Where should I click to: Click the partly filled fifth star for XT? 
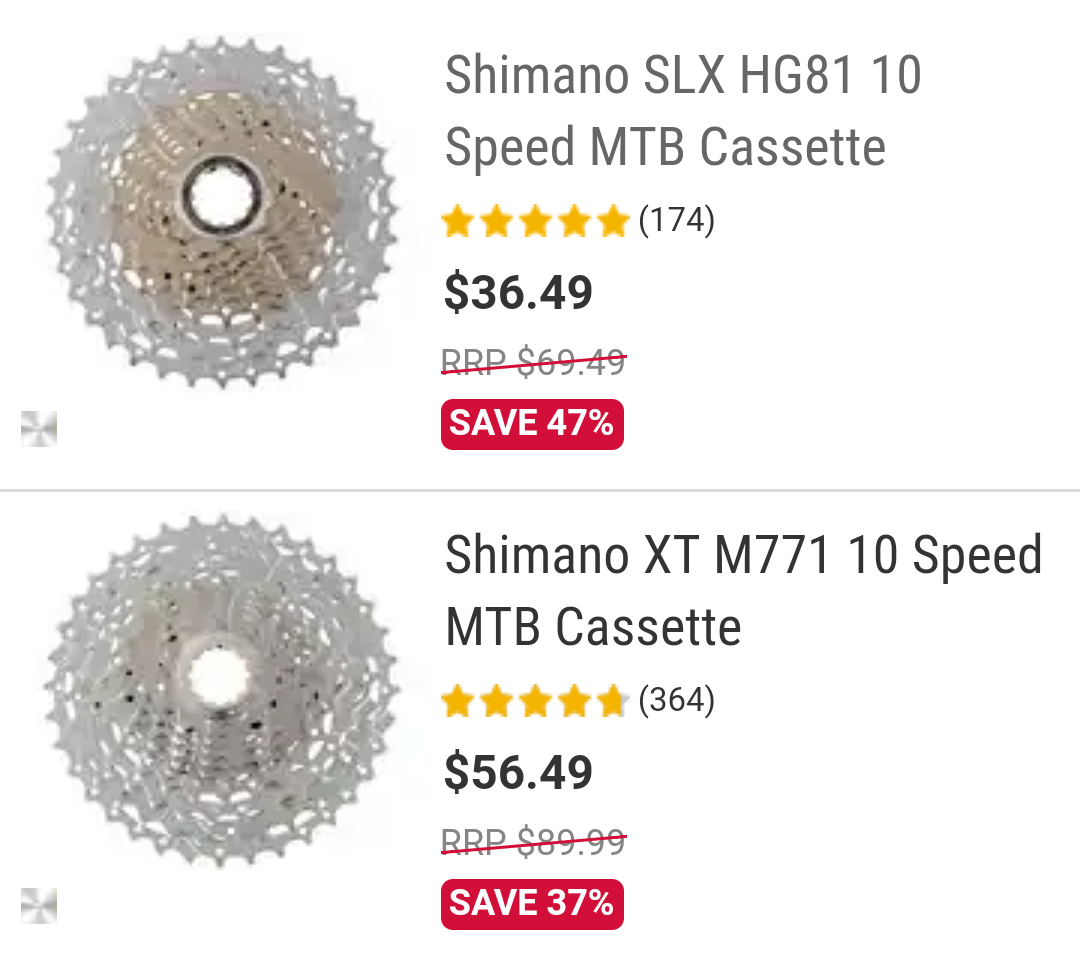tap(613, 701)
